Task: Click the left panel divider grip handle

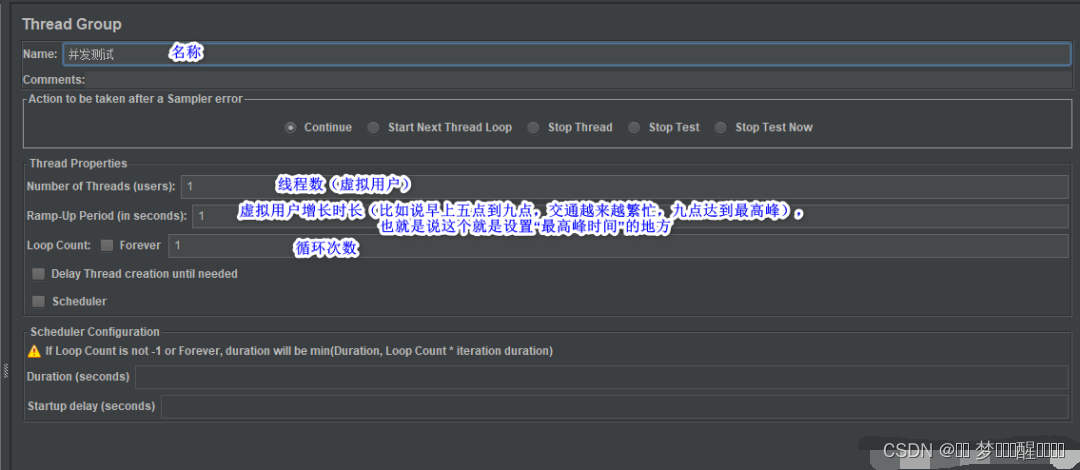Action: pos(6,371)
